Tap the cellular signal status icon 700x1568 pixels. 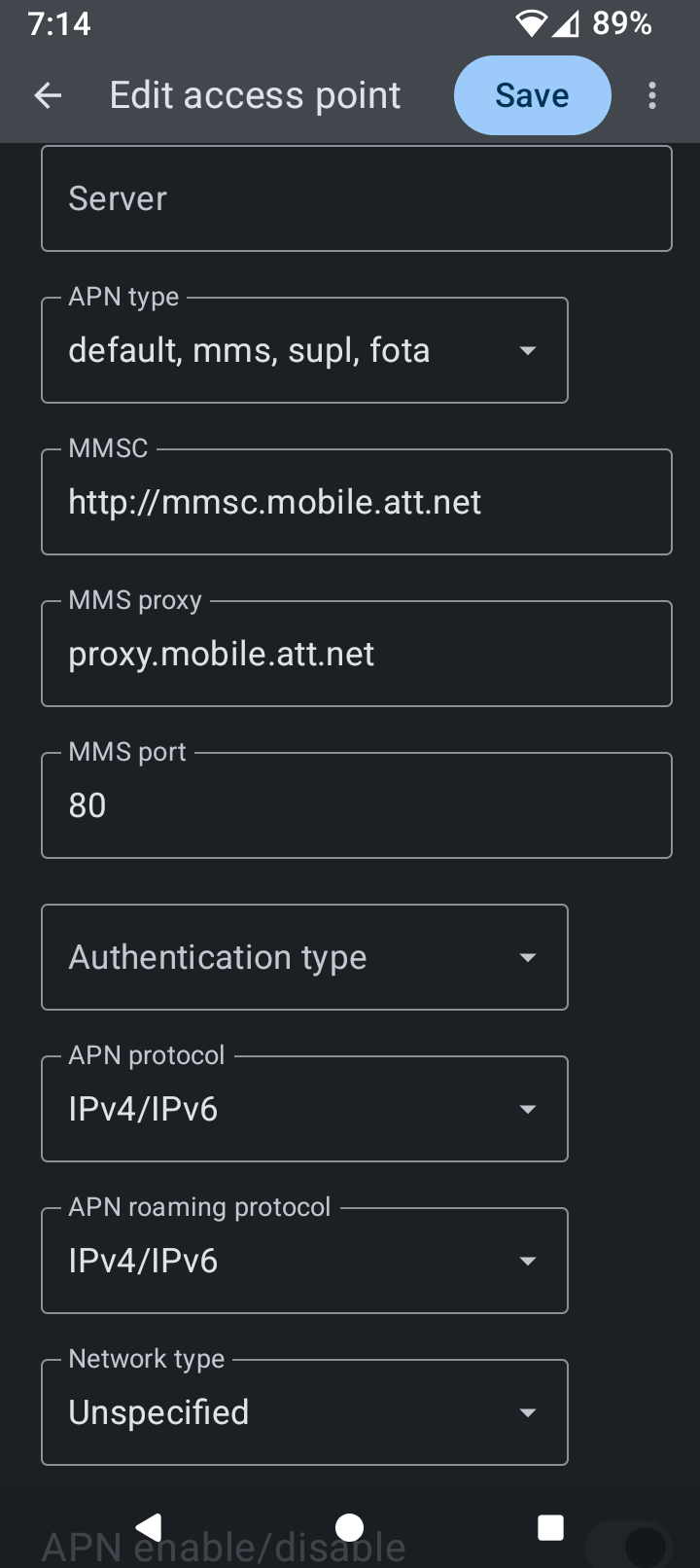[x=567, y=23]
